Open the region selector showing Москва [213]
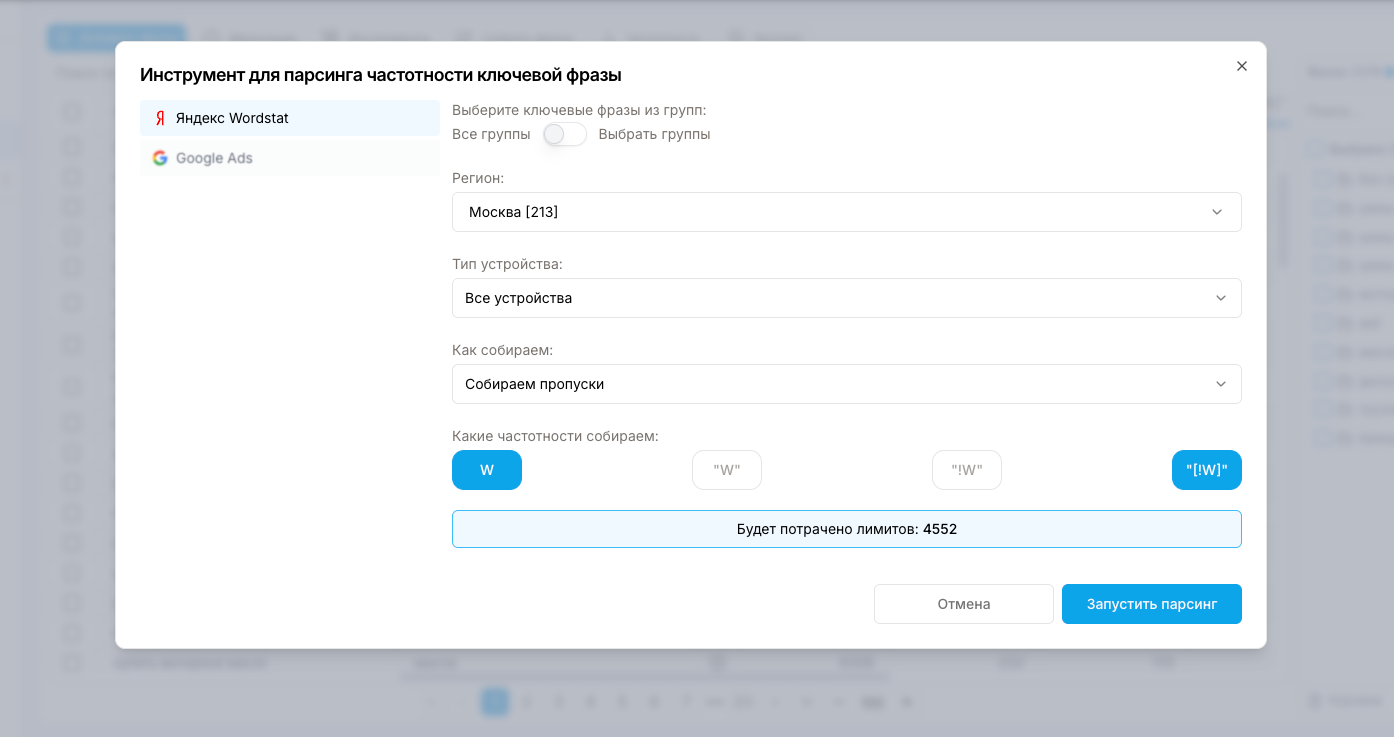The height and width of the screenshot is (737, 1394). click(x=847, y=212)
